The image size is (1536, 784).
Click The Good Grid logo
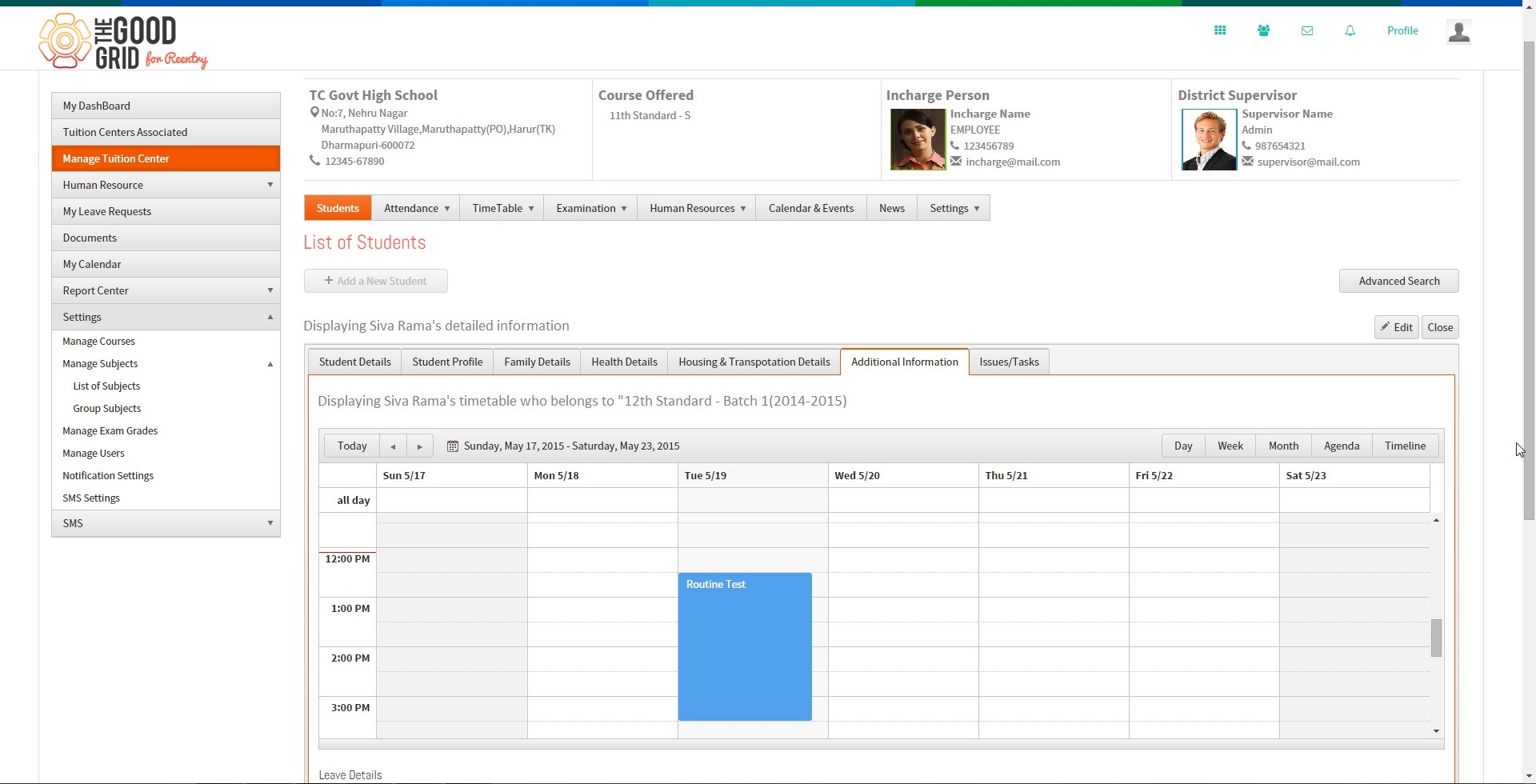(x=123, y=42)
